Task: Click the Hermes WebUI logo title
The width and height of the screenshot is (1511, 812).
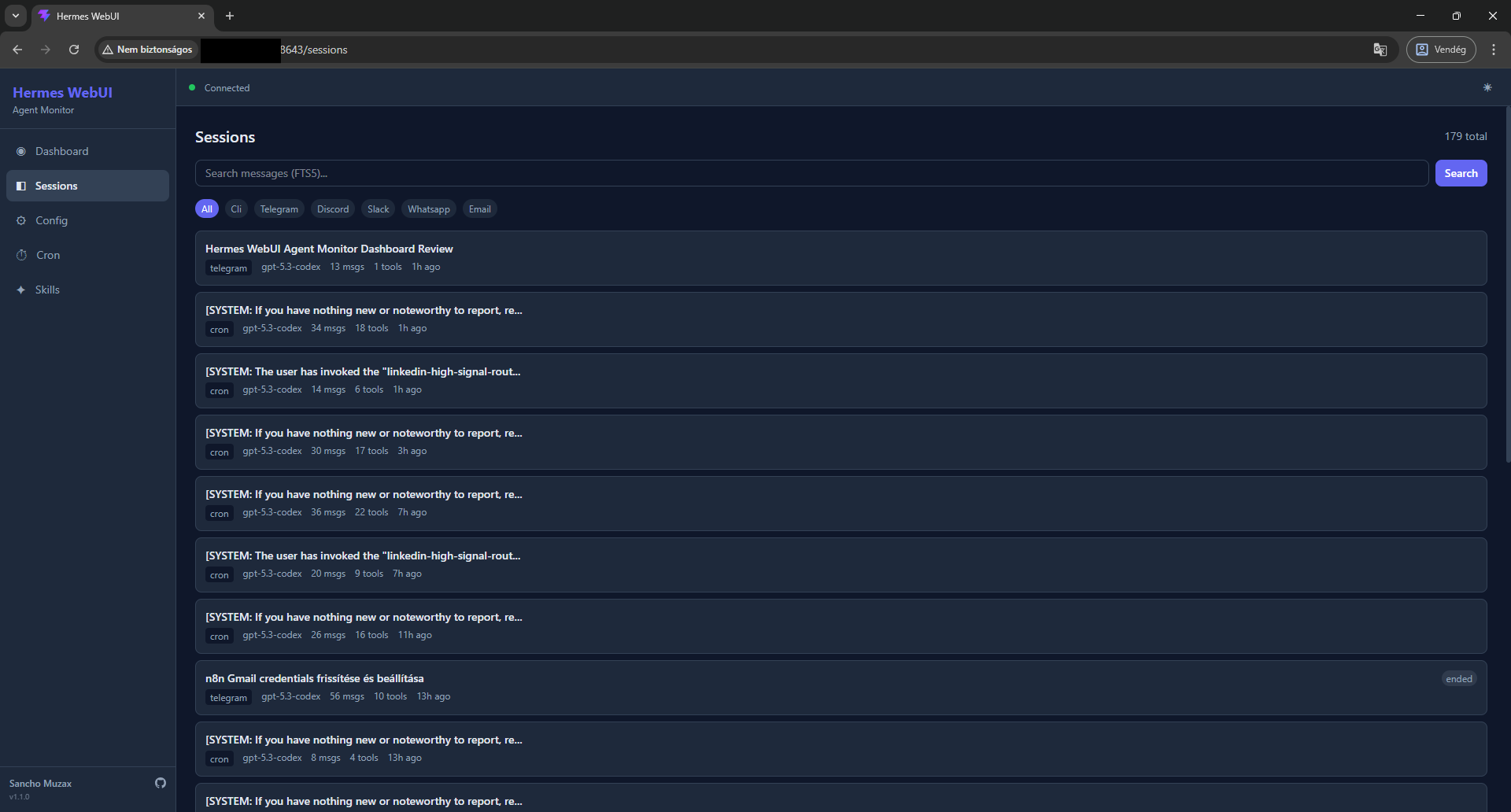Action: coord(62,92)
